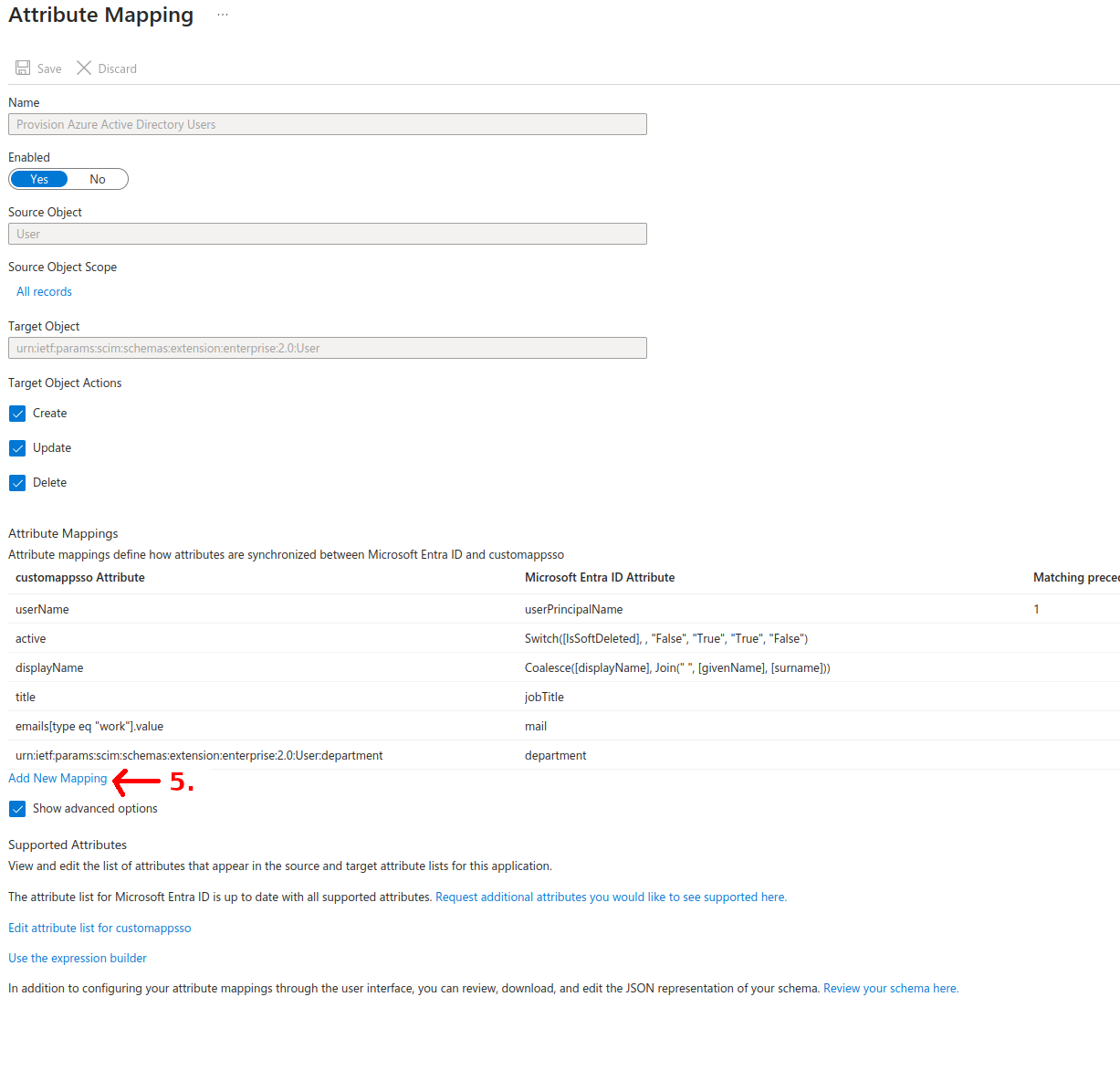Screen dimensions: 1120x1081
Task: Click Review your schema here link
Action: (890, 989)
